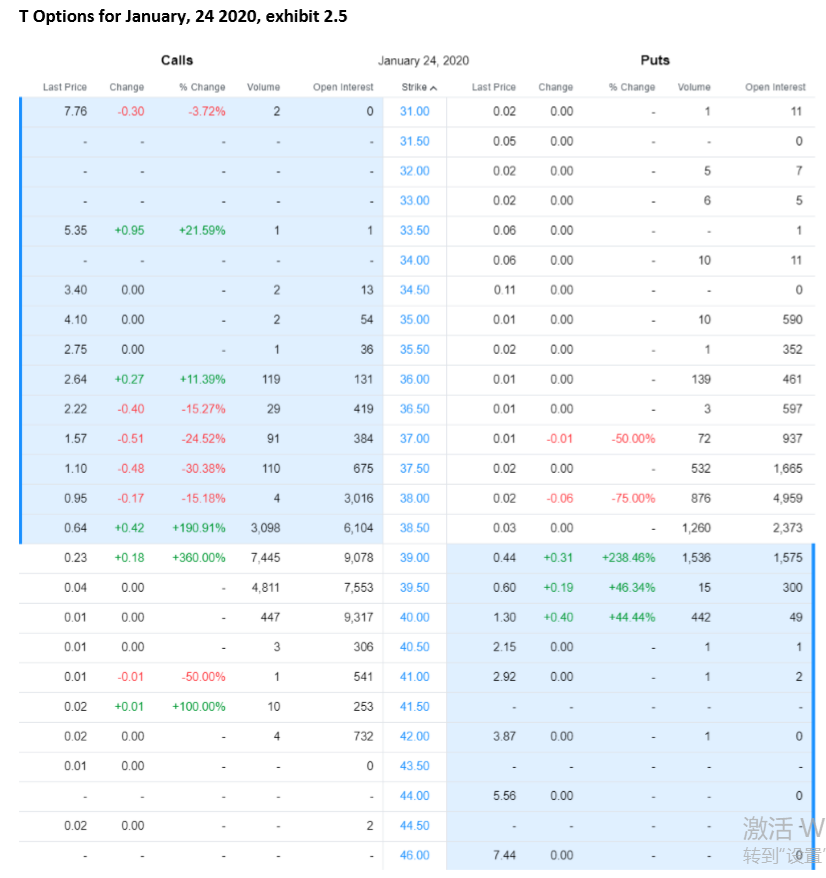Select the 38.50 strike price link
Viewport: 826px width, 878px height.
[413, 528]
